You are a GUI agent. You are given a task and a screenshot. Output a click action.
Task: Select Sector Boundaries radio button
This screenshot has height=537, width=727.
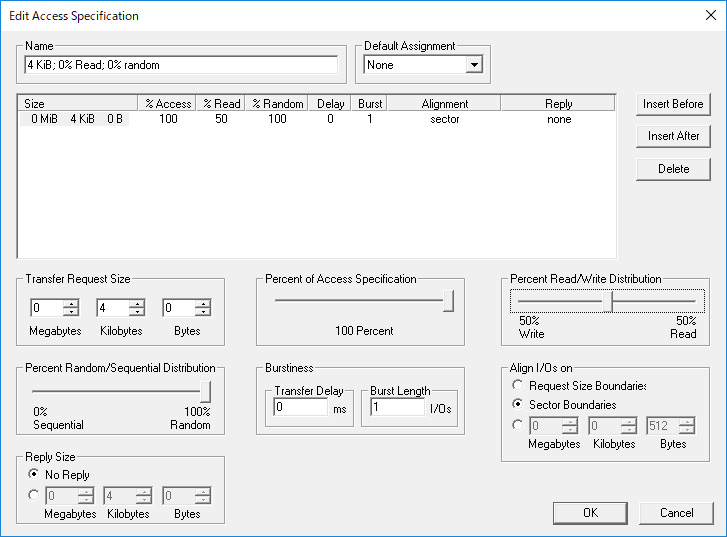pyautogui.click(x=517, y=405)
